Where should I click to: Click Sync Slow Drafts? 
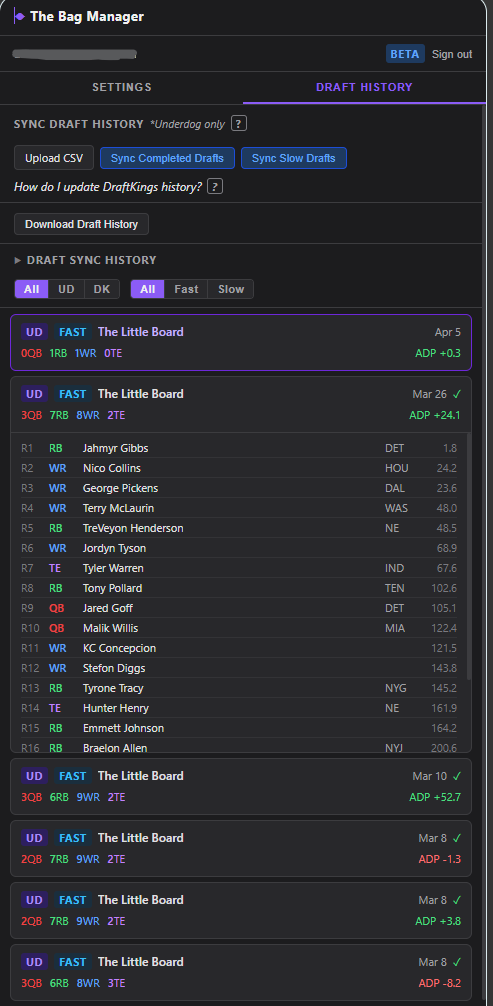click(293, 158)
